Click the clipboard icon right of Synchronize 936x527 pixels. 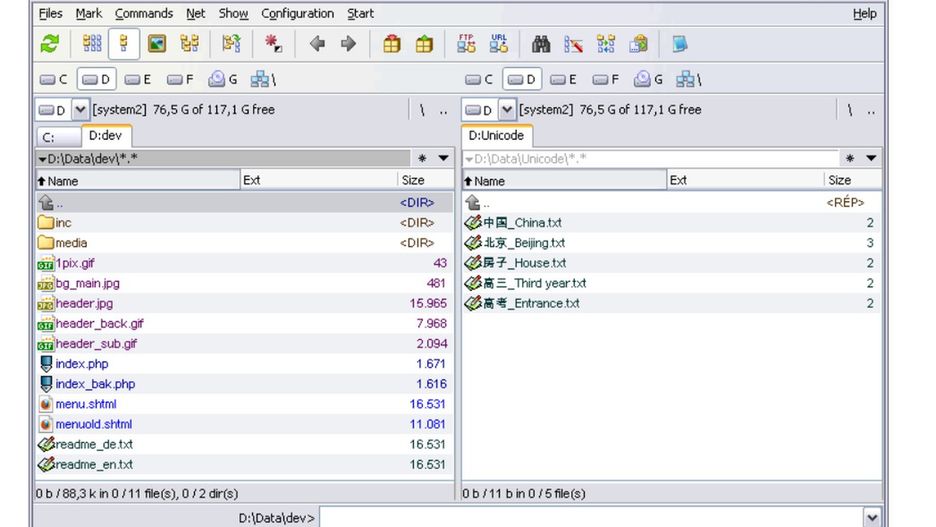point(638,44)
